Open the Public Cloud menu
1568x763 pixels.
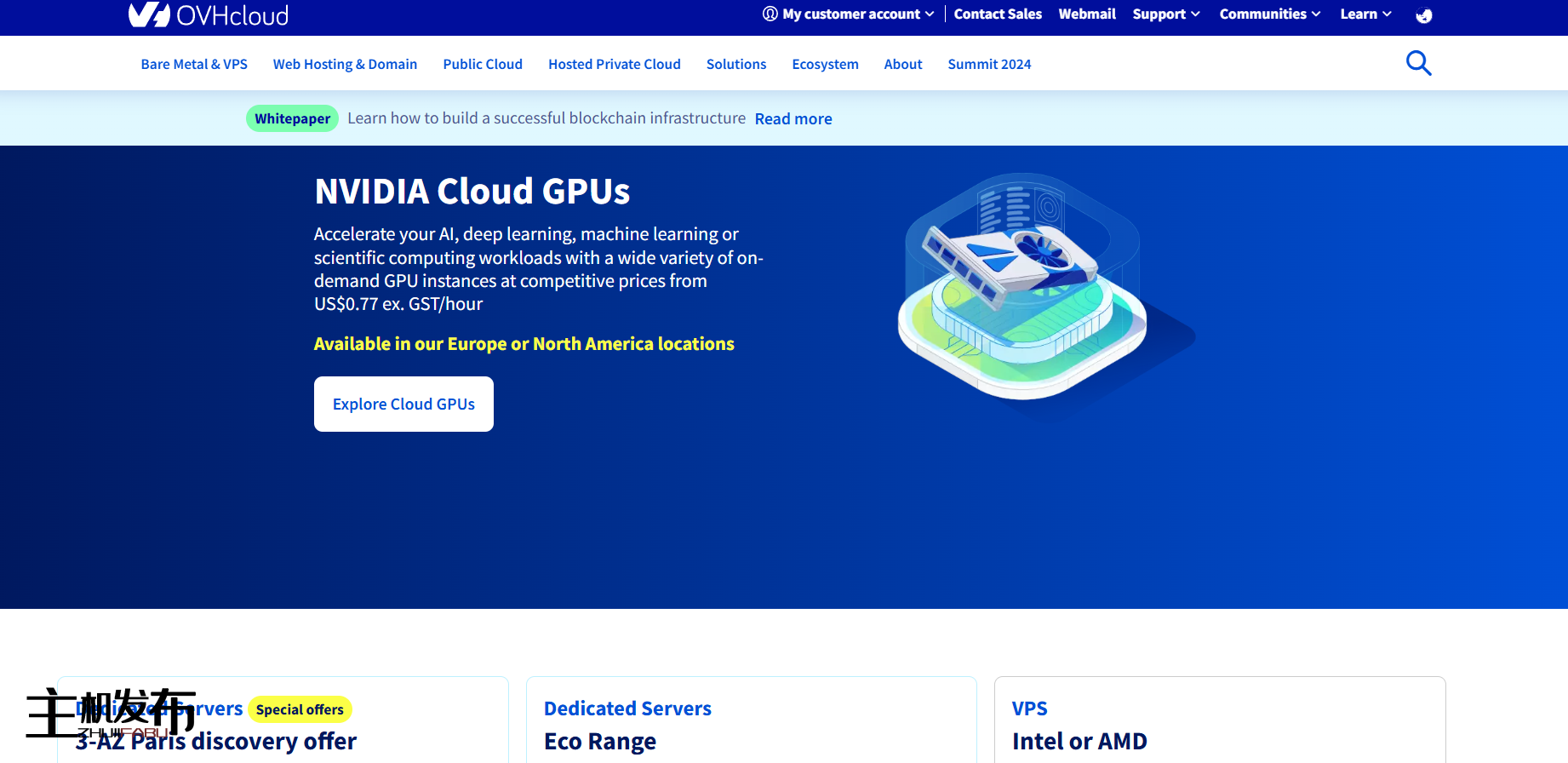point(483,65)
